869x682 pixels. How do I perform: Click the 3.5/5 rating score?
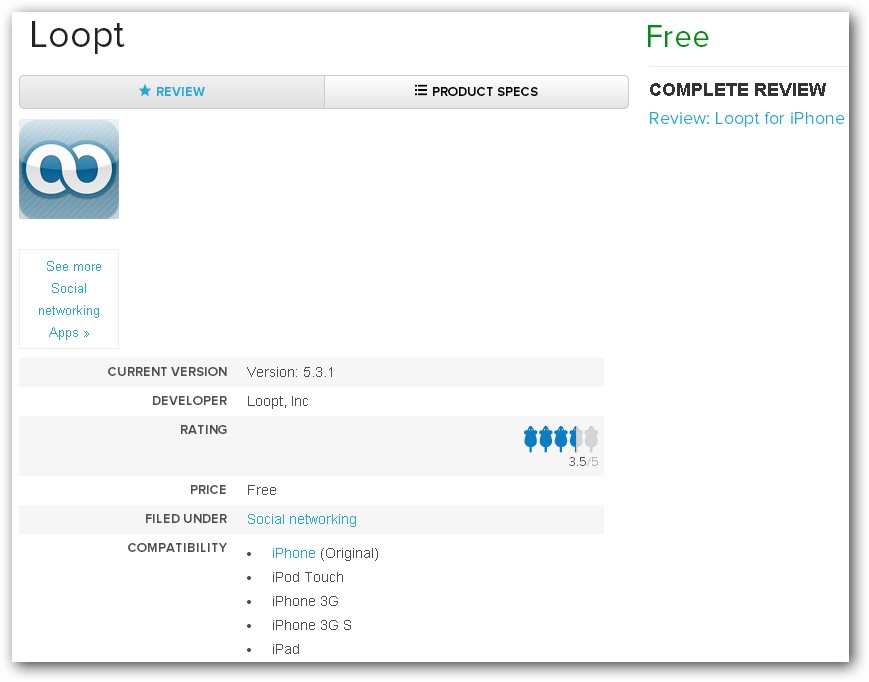[x=583, y=461]
